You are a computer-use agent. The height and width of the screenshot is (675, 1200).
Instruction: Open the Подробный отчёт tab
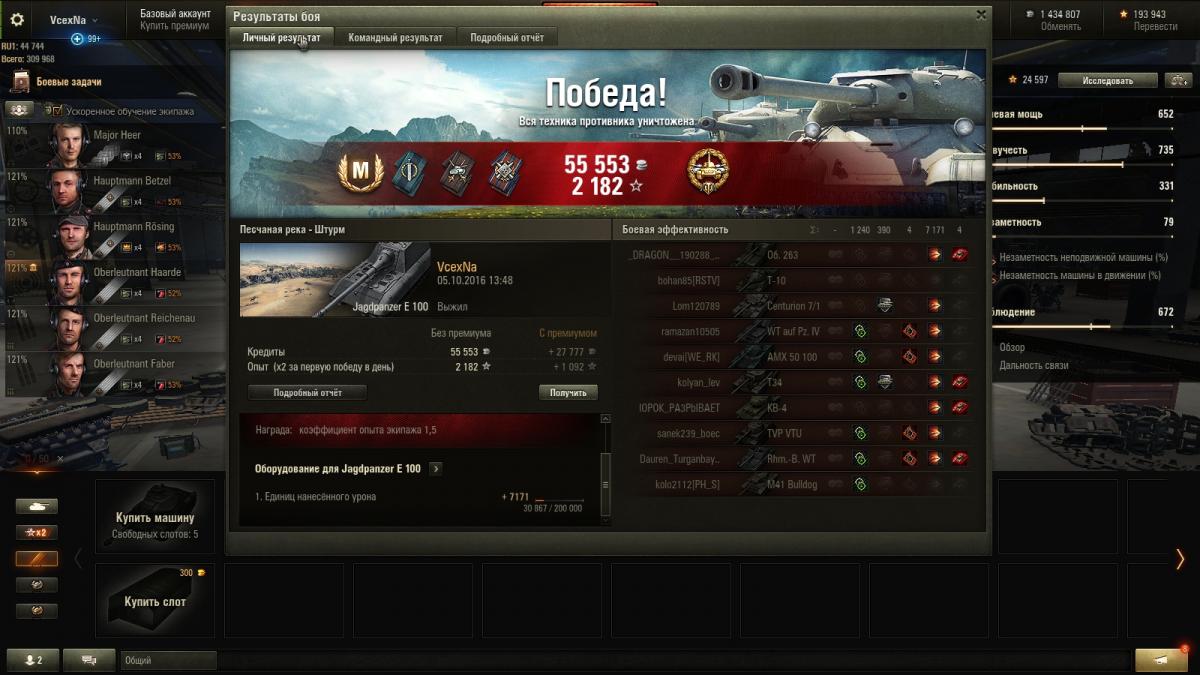(x=507, y=38)
